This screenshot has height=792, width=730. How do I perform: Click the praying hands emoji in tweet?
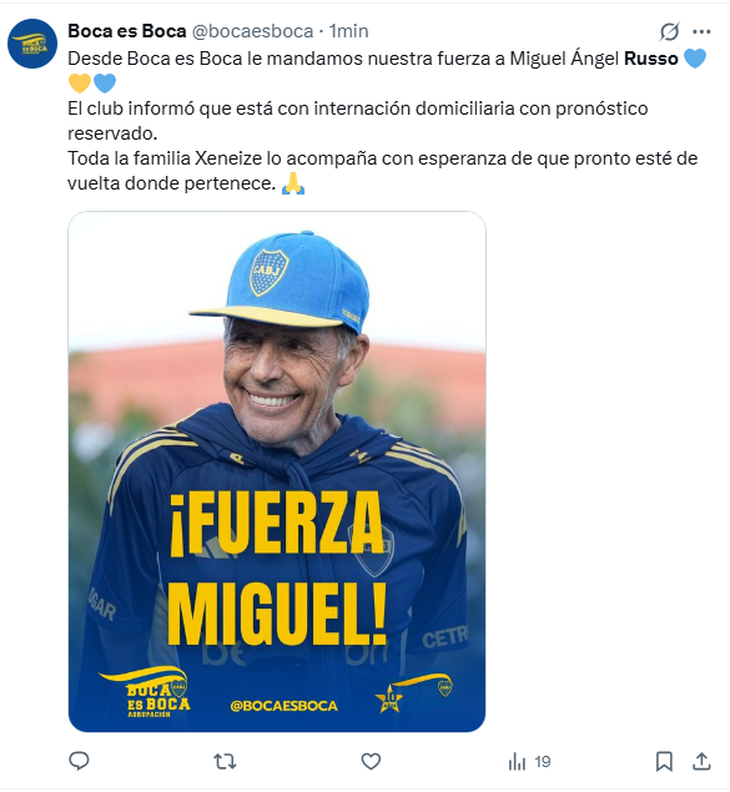pos(293,183)
